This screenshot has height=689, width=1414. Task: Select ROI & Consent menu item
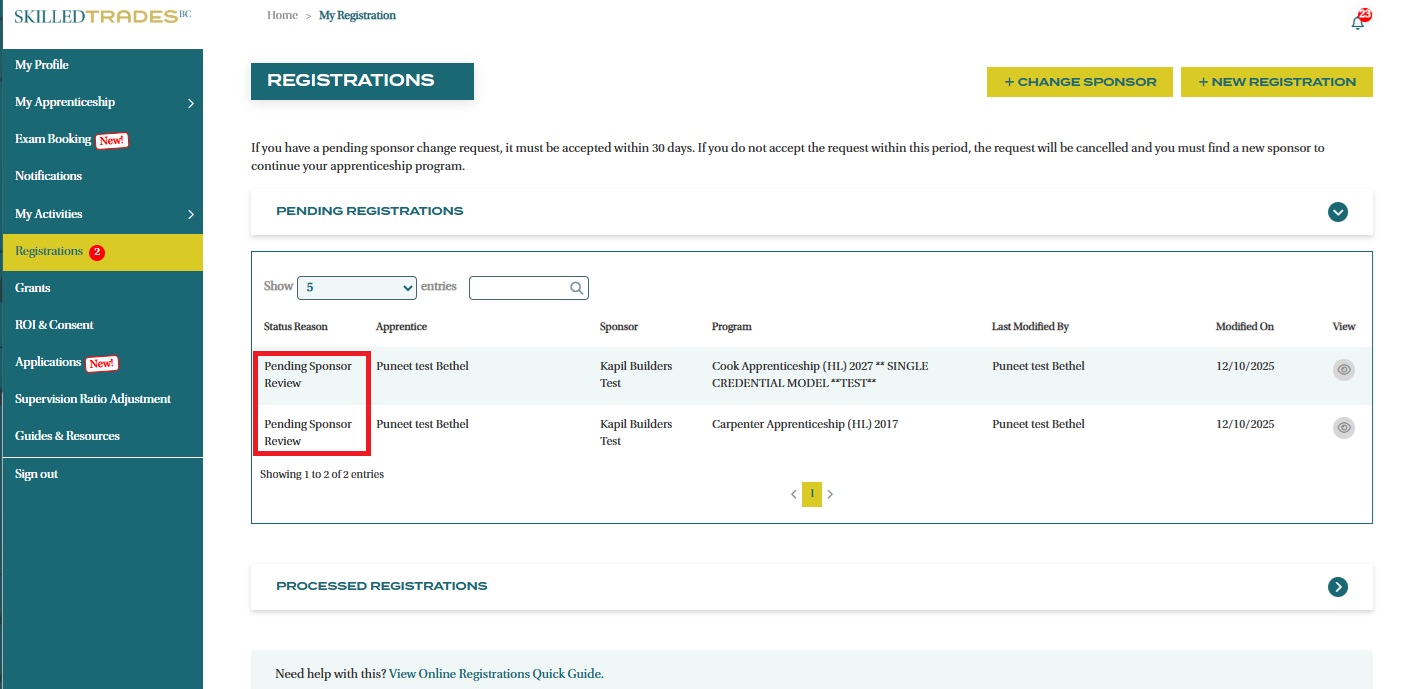(54, 325)
